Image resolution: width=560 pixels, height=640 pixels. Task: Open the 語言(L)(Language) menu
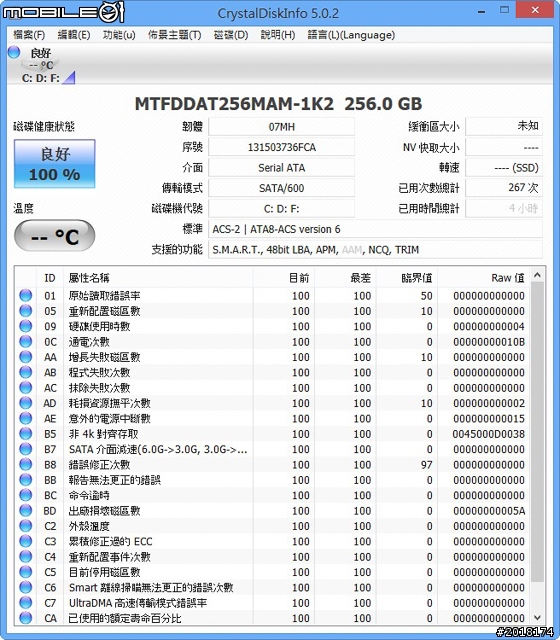pyautogui.click(x=351, y=35)
